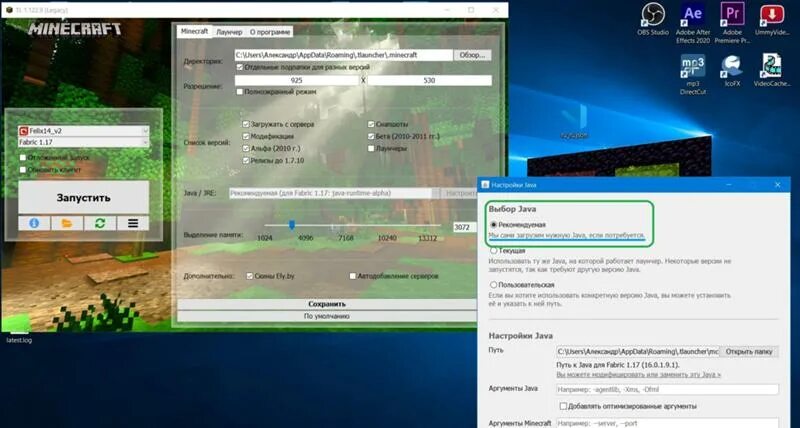The height and width of the screenshot is (428, 800).
Task: Open the Fabric 1.17 version dropdown
Action: point(84,142)
